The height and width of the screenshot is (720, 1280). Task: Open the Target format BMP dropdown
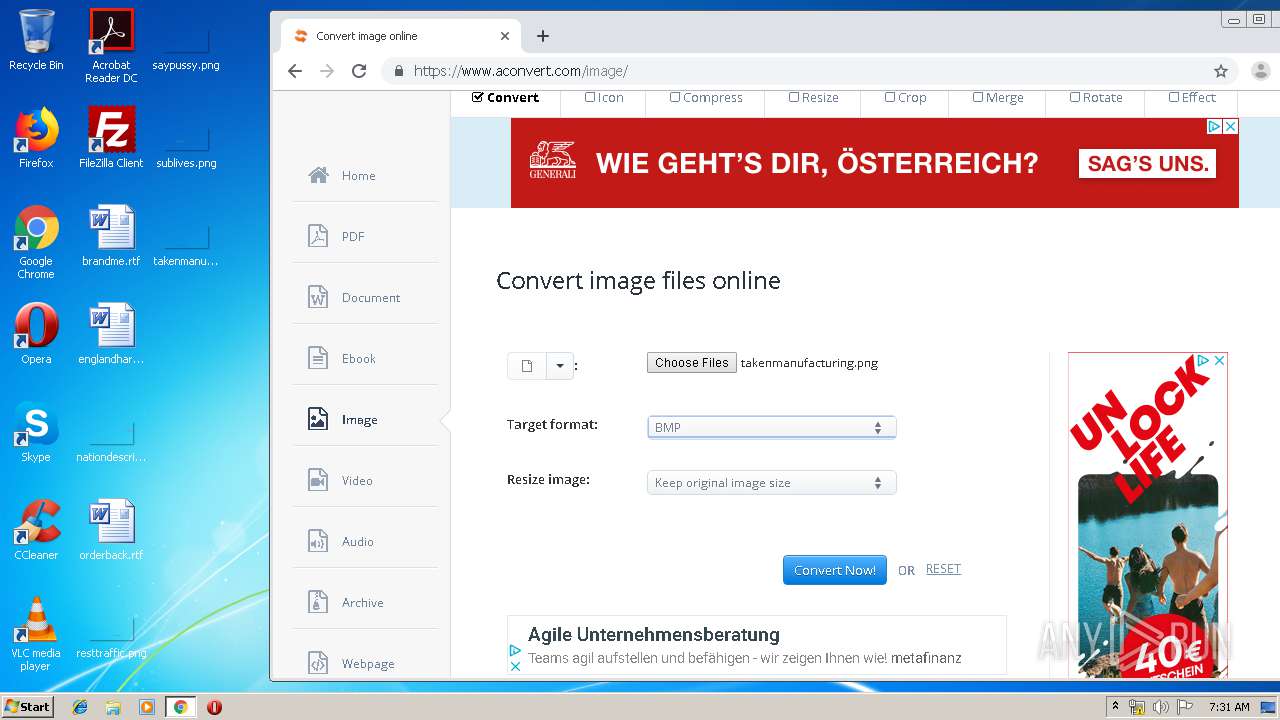tap(772, 427)
